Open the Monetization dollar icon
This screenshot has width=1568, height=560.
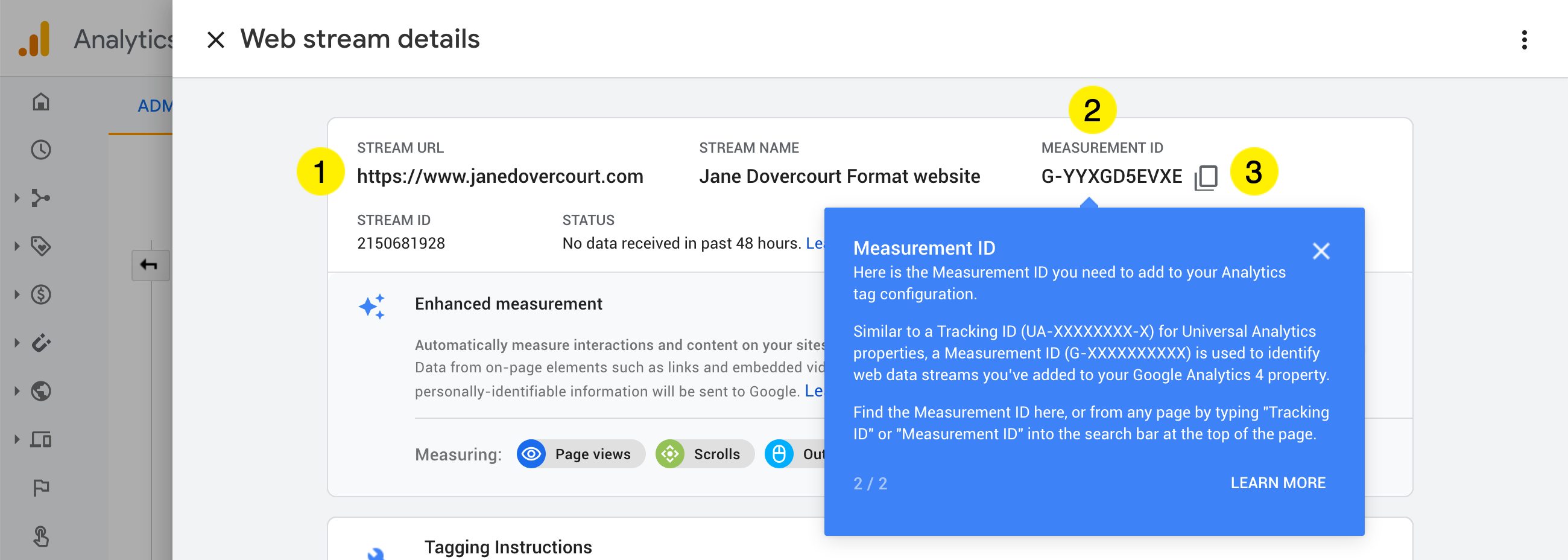tap(41, 295)
